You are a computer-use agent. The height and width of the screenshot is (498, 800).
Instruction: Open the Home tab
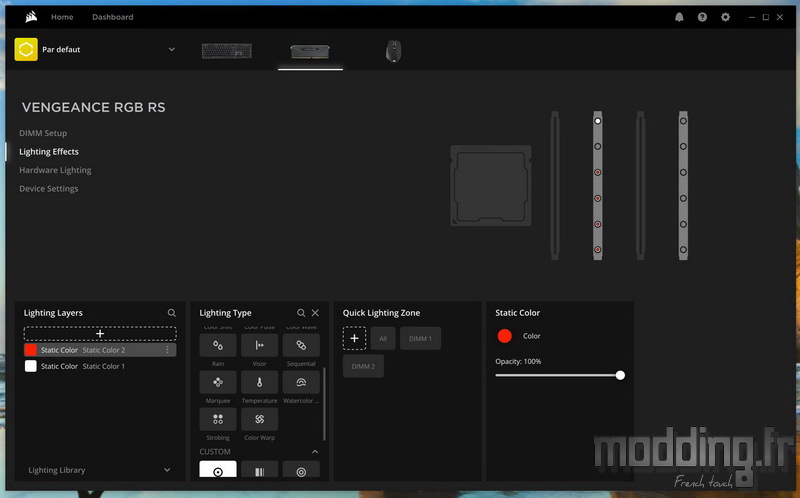(62, 17)
